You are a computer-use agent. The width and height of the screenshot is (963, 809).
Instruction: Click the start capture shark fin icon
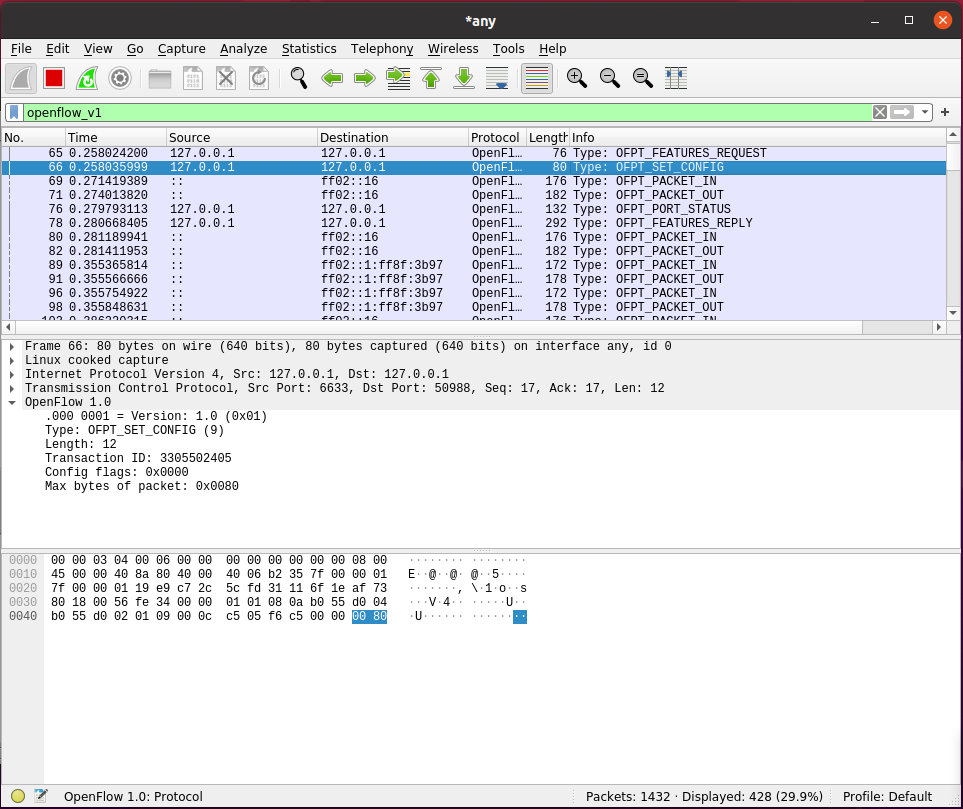click(21, 79)
